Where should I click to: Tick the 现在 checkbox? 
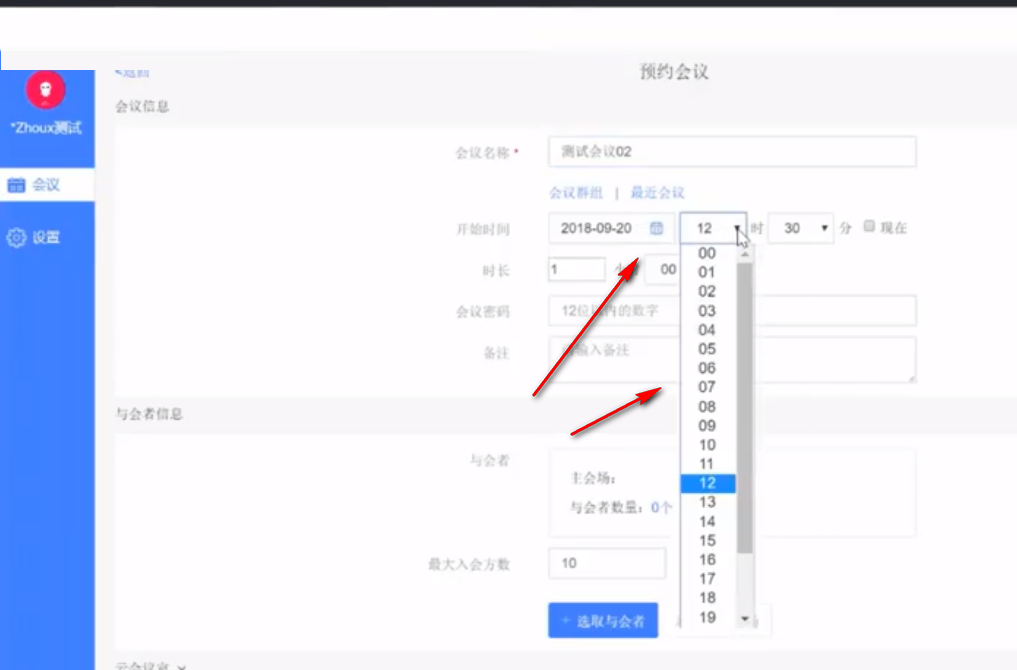tap(869, 227)
